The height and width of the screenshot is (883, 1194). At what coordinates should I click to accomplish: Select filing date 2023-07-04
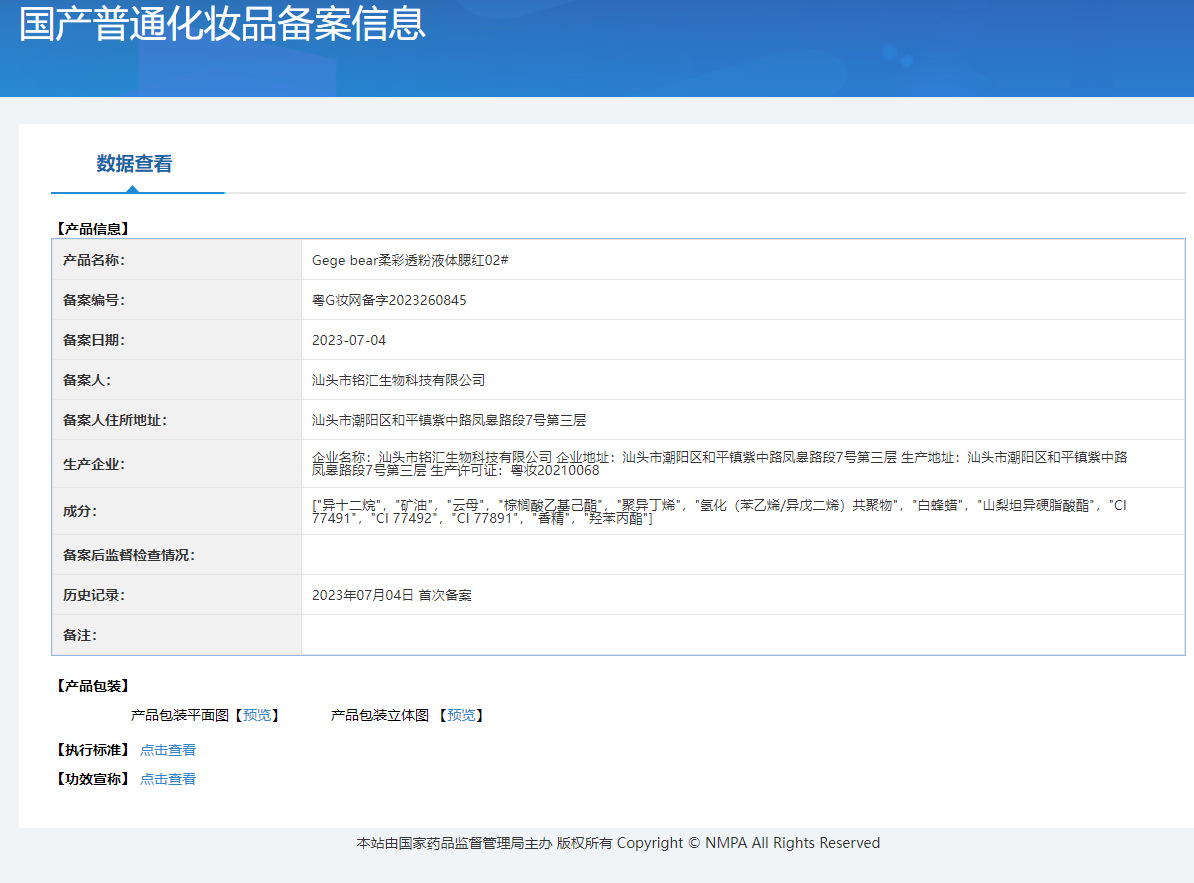[x=349, y=340]
